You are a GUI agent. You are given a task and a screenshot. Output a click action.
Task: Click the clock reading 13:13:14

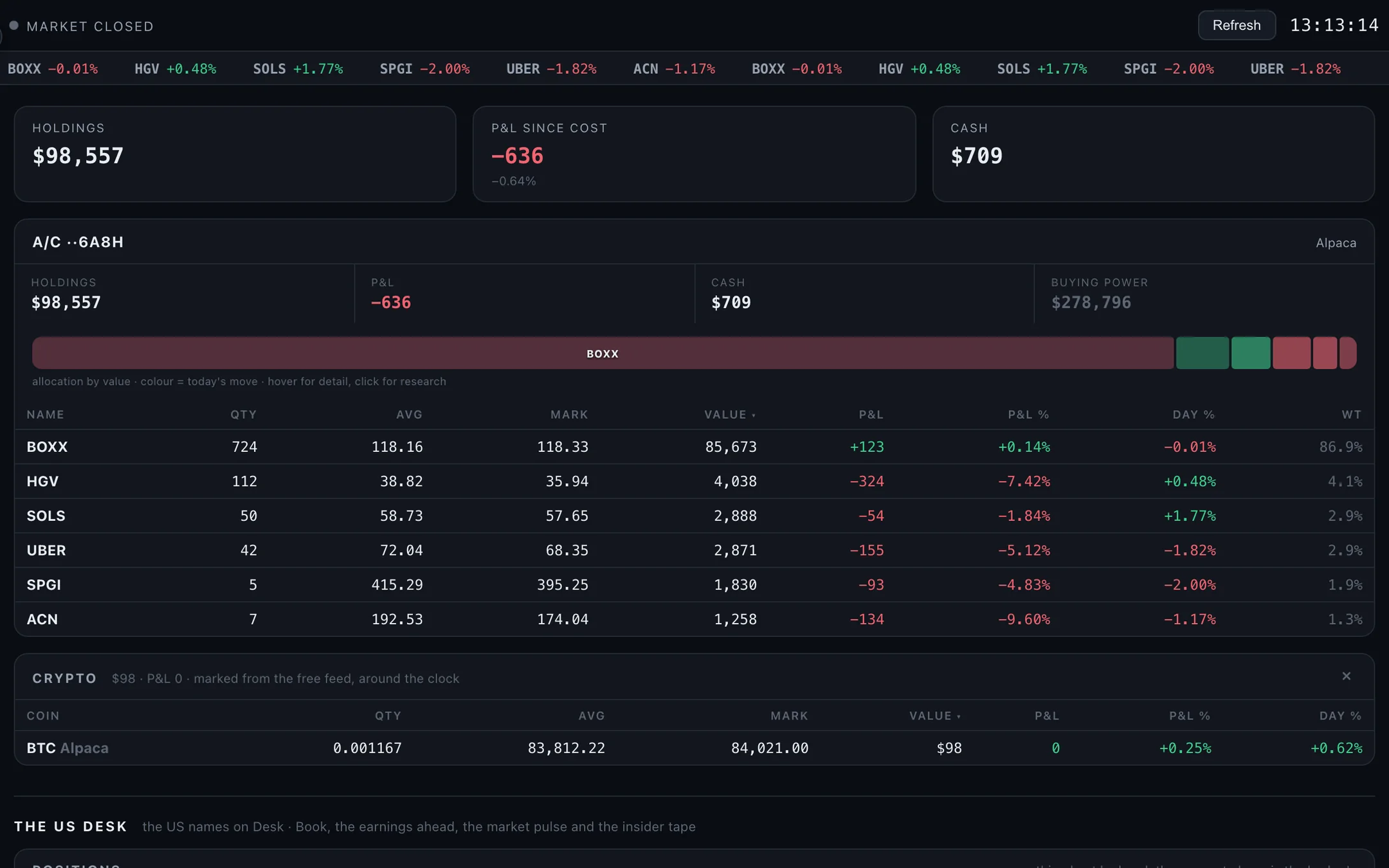pyautogui.click(x=1334, y=26)
